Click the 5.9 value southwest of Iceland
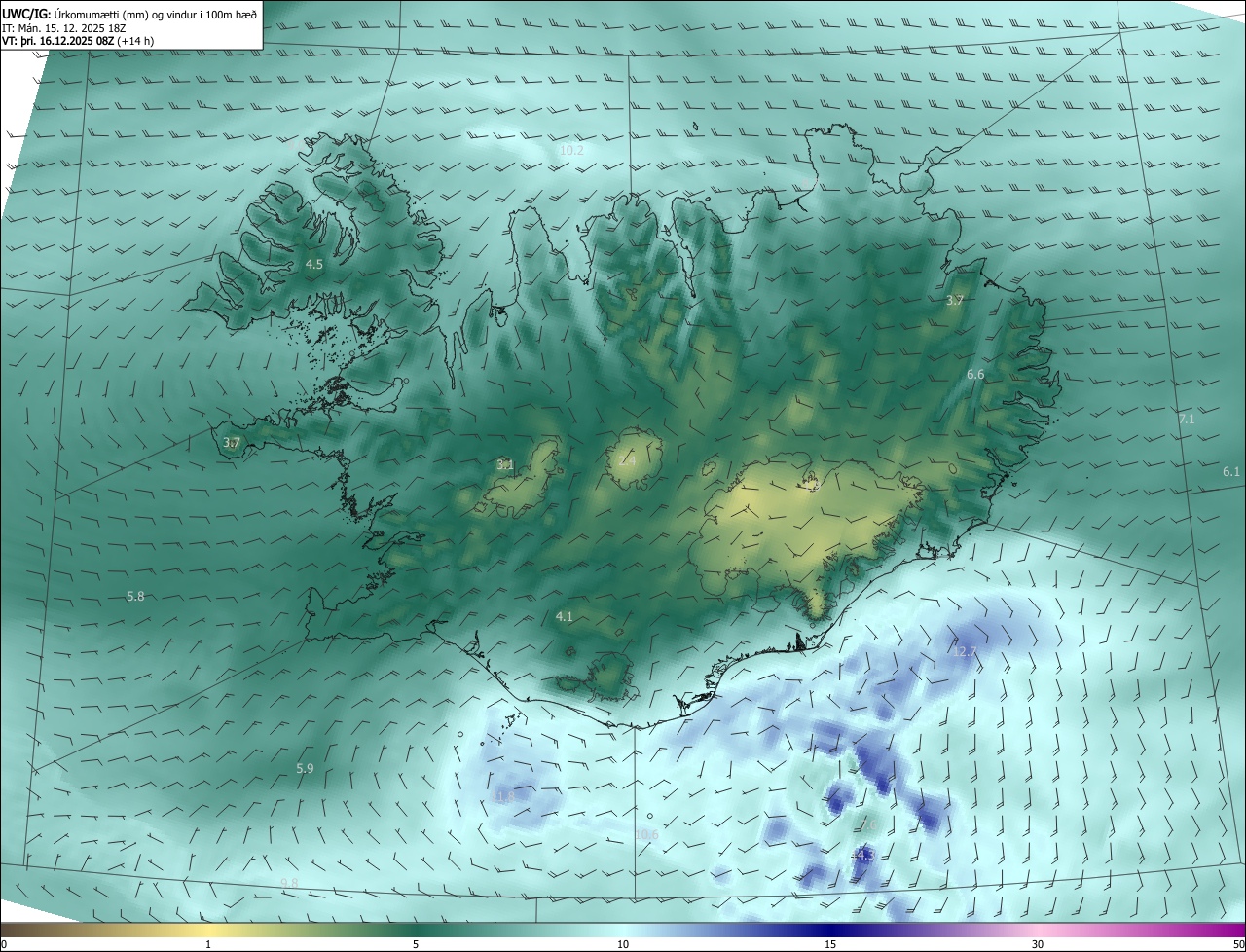 click(305, 768)
